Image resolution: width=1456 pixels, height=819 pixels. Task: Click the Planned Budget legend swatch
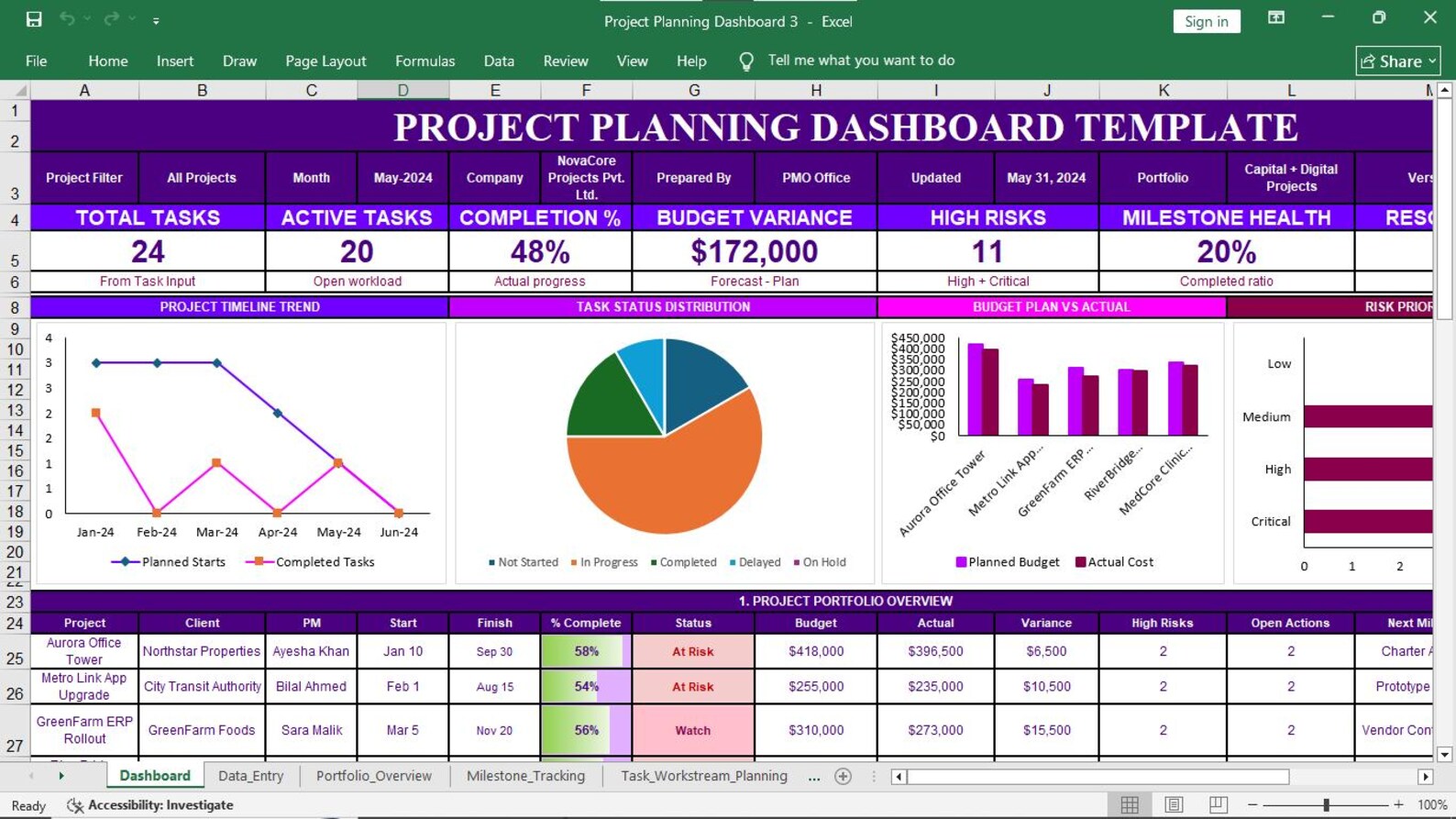click(x=961, y=562)
